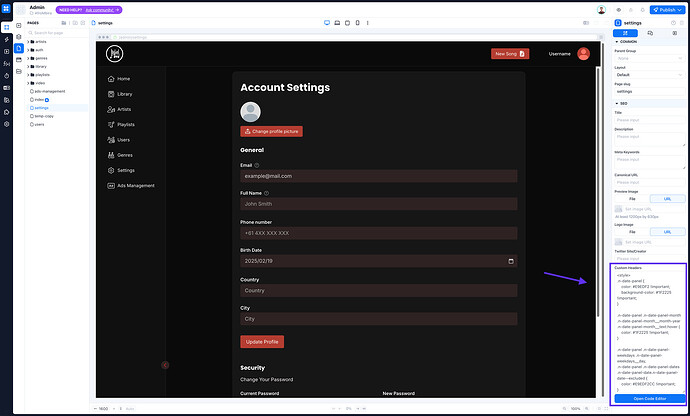Click the default profile picture thumbnail

(x=250, y=112)
